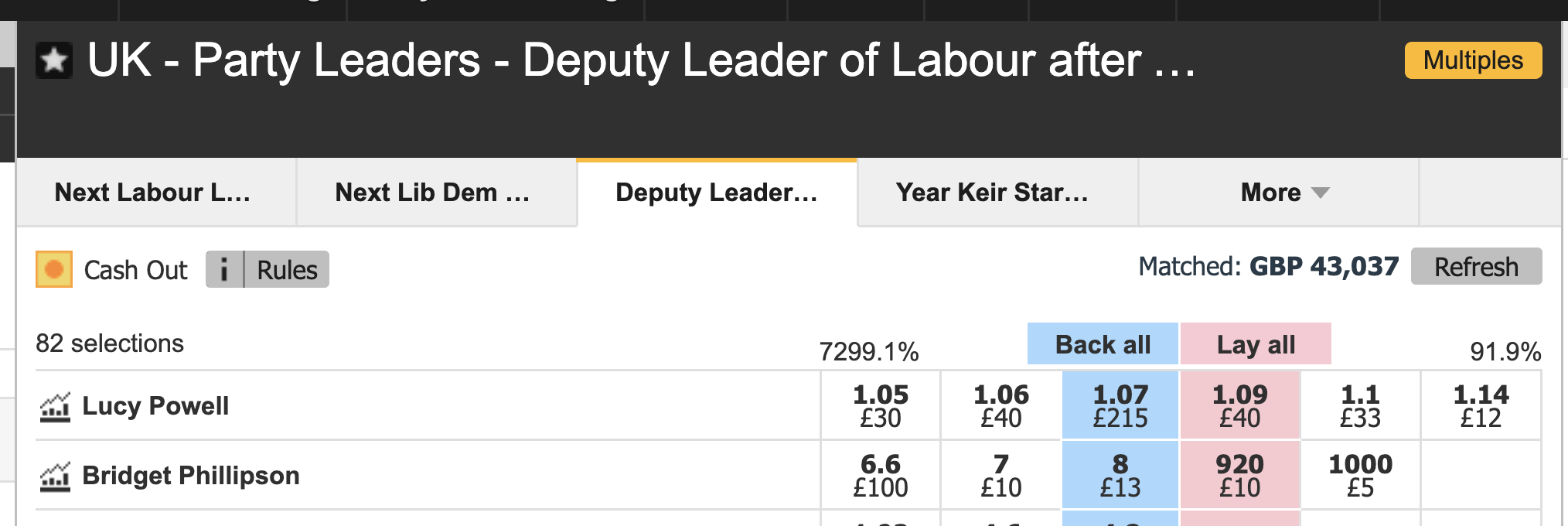This screenshot has width=1568, height=526.
Task: Select the Deputy Leader tab
Action: (x=717, y=193)
